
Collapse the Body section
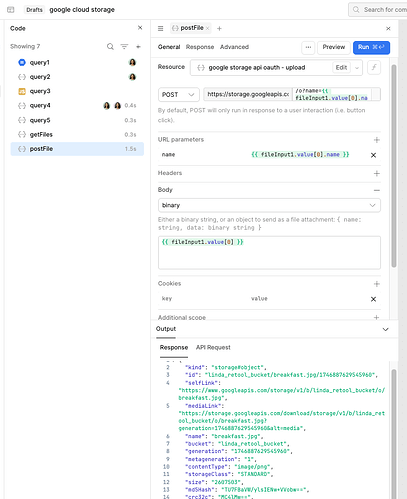[x=377, y=190]
